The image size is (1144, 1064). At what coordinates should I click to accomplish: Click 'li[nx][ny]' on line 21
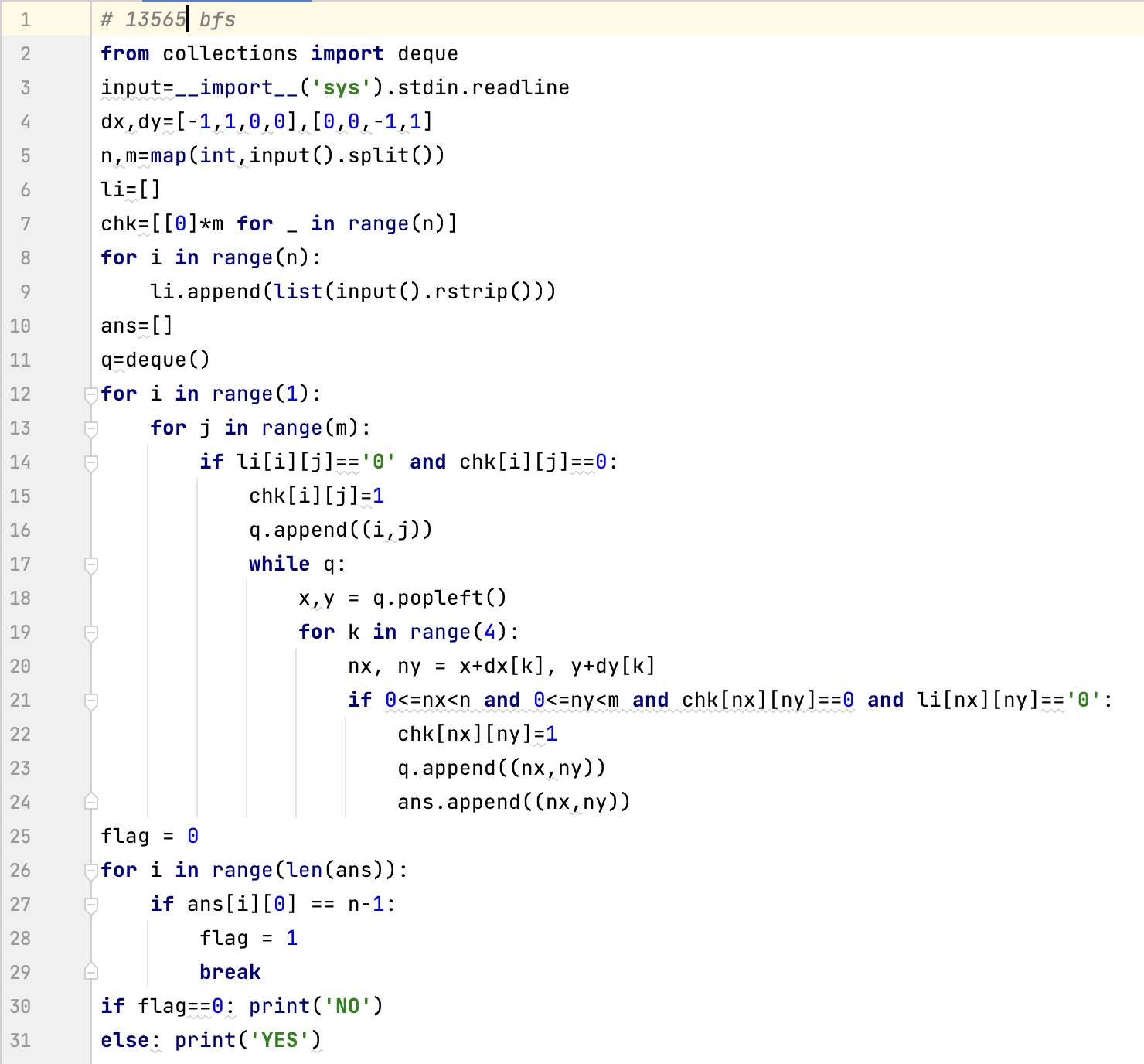pyautogui.click(x=978, y=700)
